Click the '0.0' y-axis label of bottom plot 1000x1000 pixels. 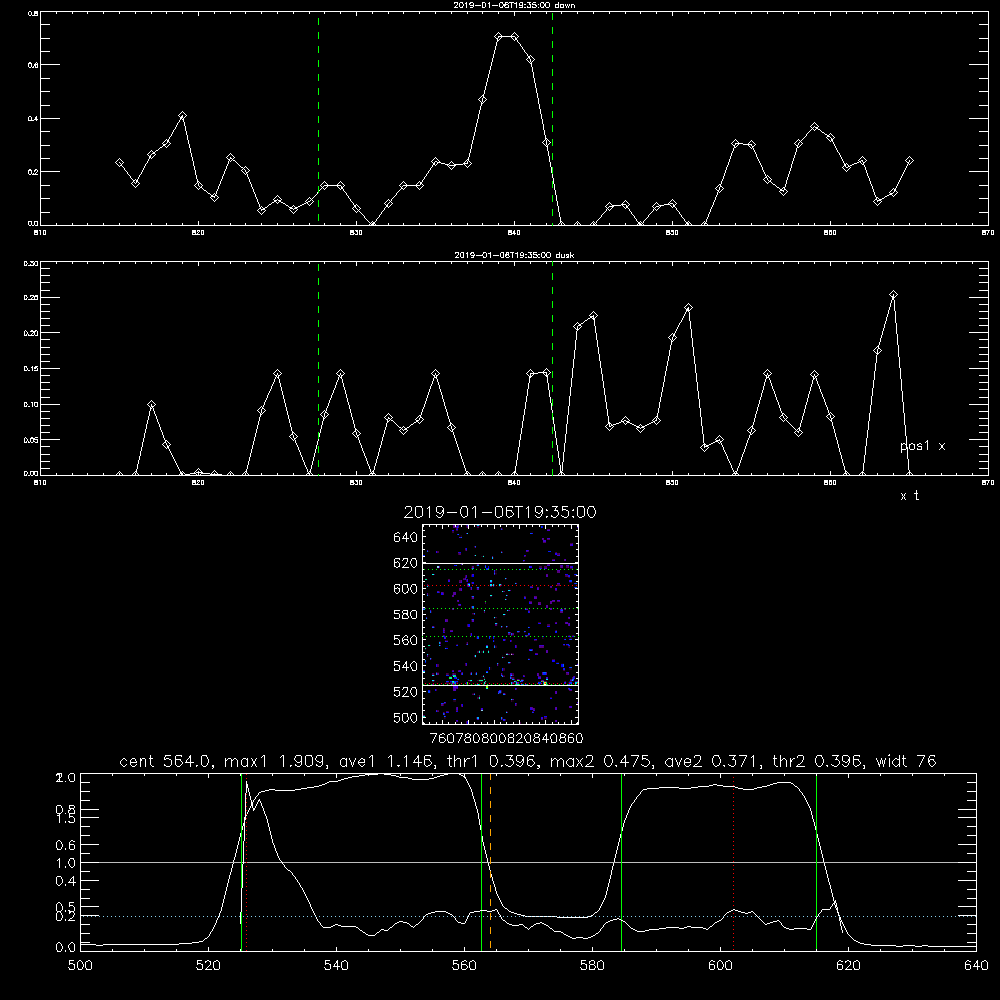coord(66,948)
